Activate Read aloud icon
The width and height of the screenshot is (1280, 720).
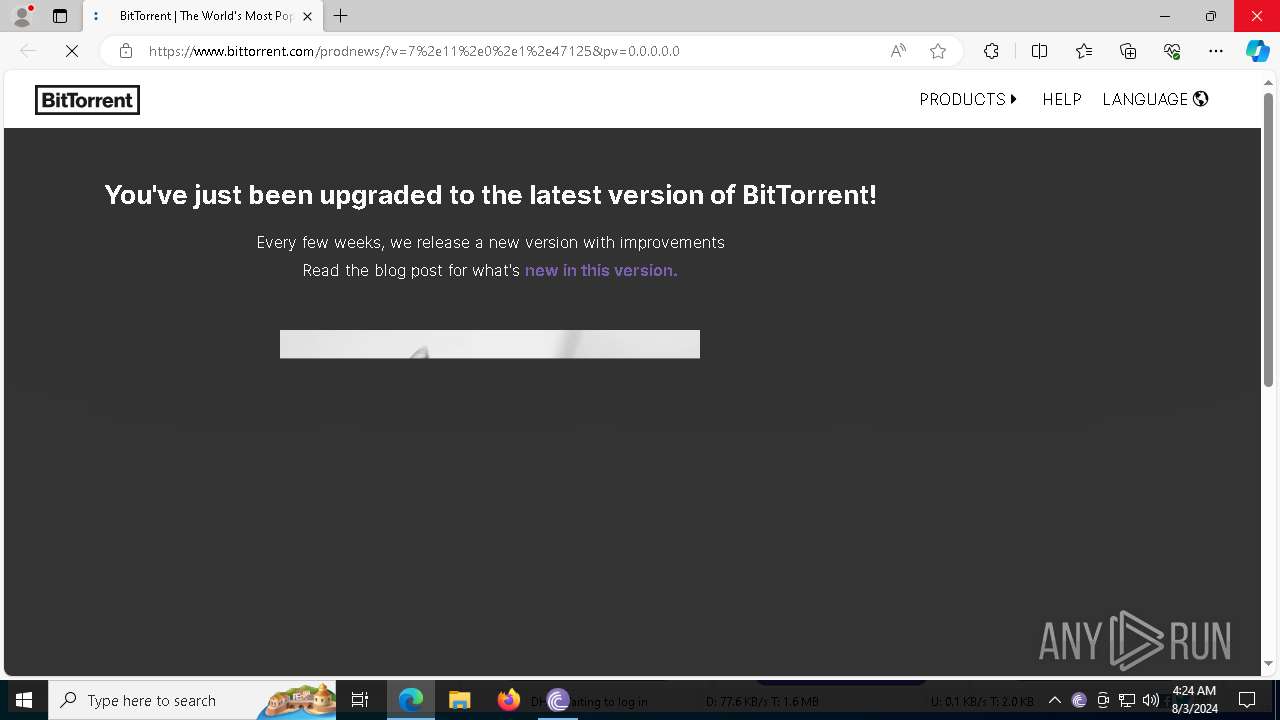pyautogui.click(x=898, y=51)
